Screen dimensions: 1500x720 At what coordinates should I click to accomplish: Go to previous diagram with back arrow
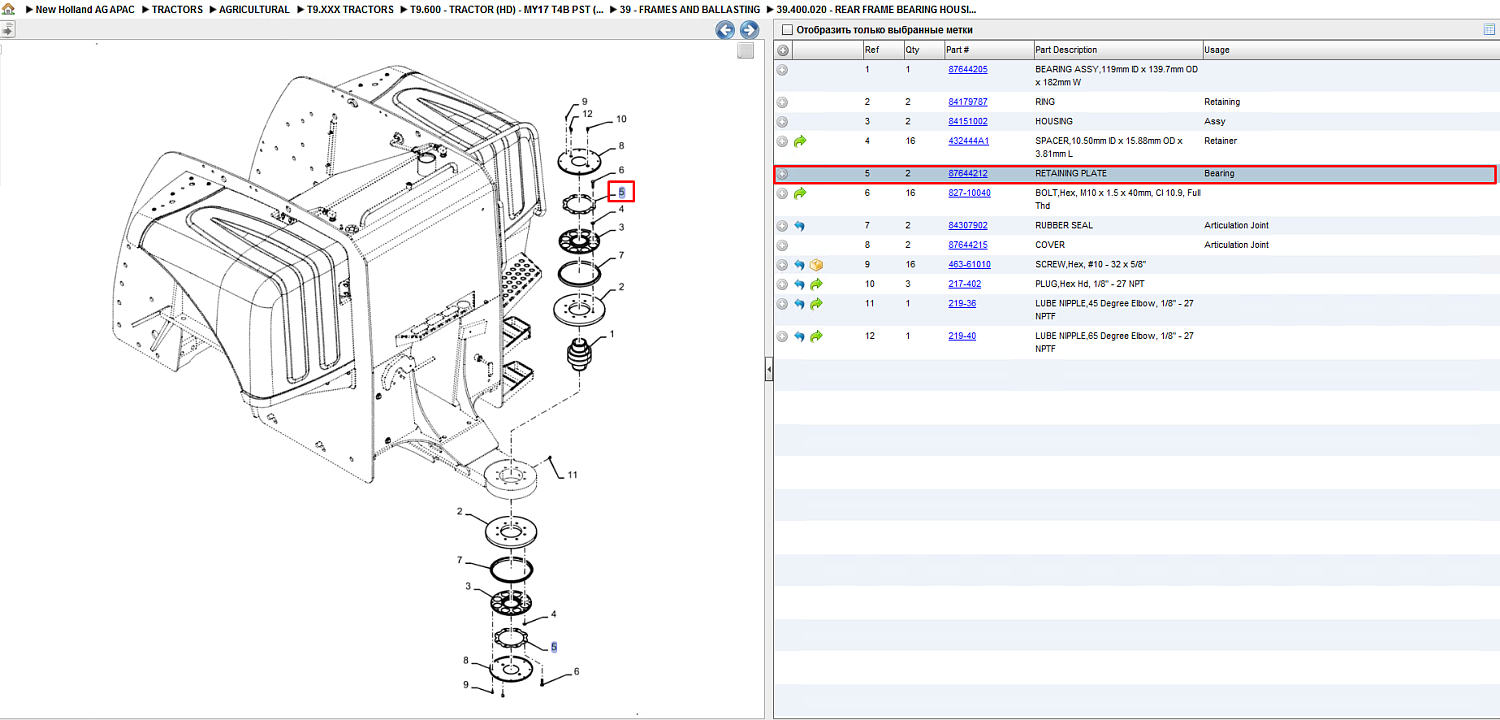click(x=725, y=30)
